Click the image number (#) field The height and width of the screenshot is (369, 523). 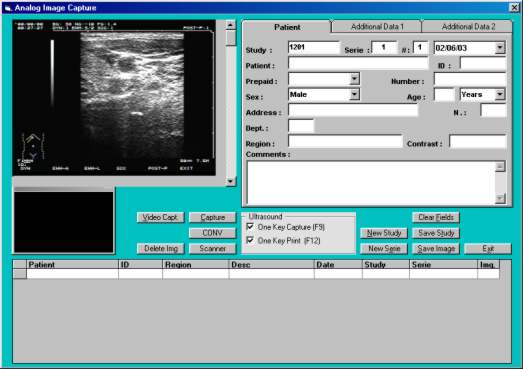(420, 47)
